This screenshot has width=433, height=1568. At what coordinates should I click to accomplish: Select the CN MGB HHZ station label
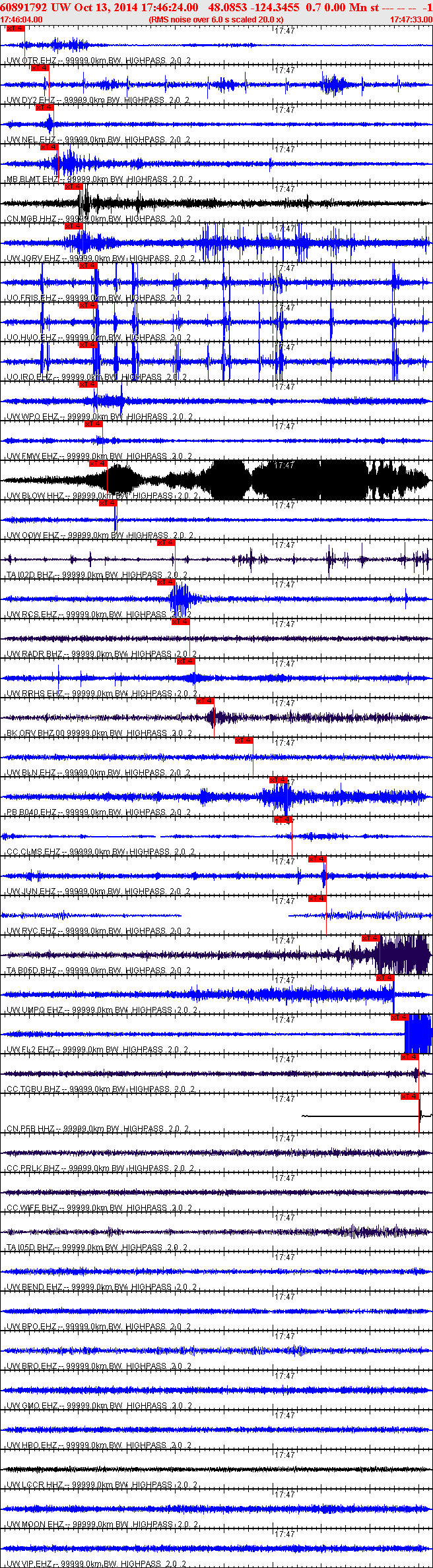(x=31, y=219)
